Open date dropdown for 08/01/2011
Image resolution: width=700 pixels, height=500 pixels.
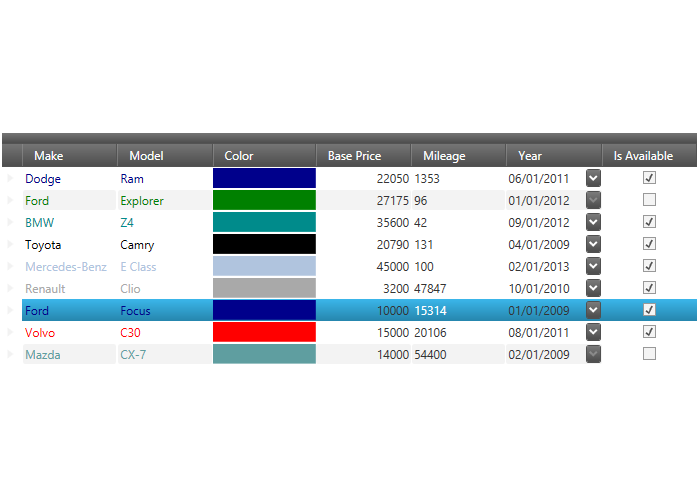coord(593,332)
